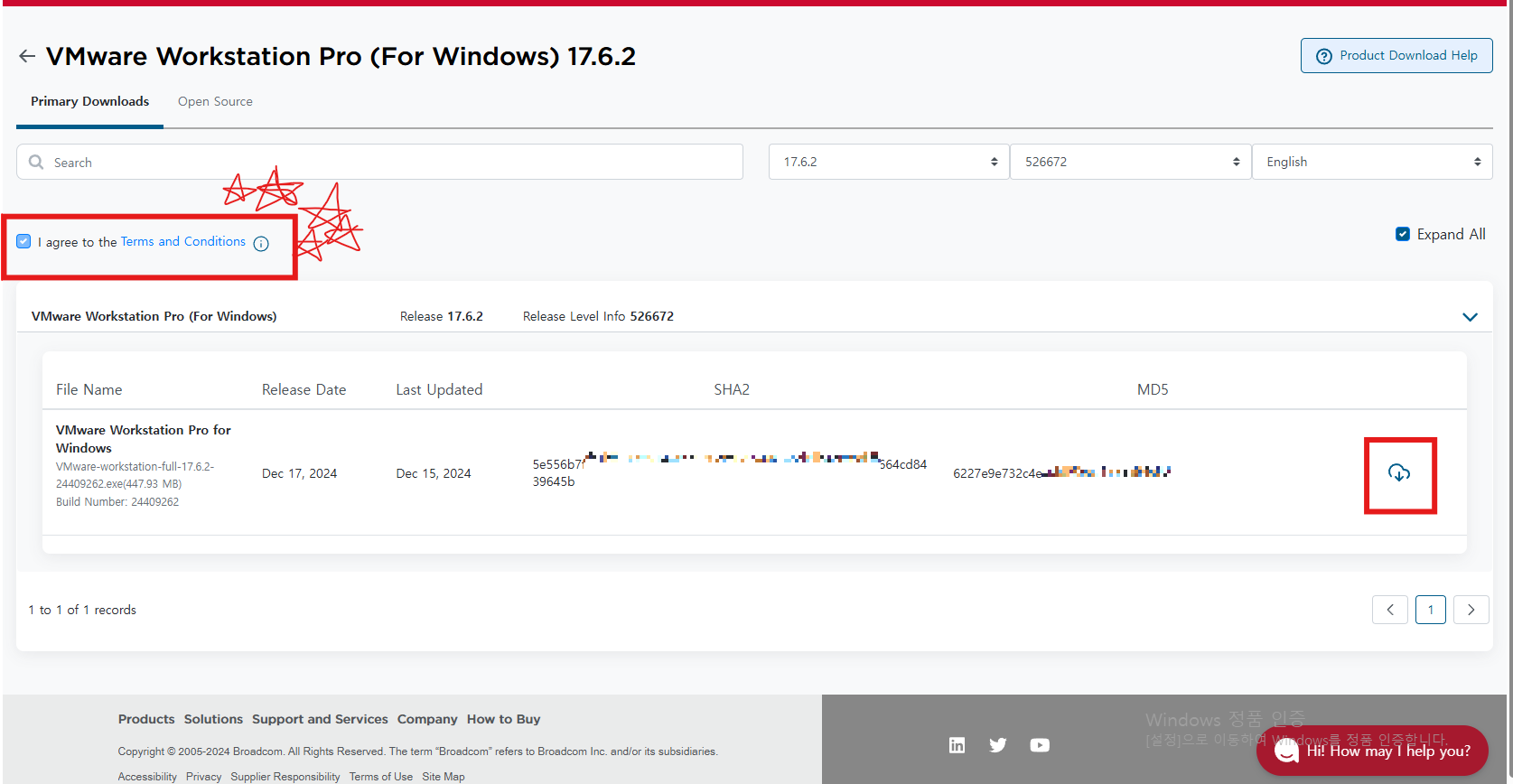Click the Product Download Help button
Image resolution: width=1513 pixels, height=784 pixels.
tap(1396, 56)
